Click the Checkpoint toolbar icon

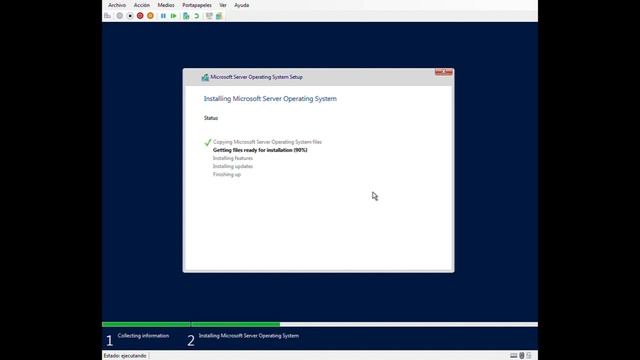(186, 16)
